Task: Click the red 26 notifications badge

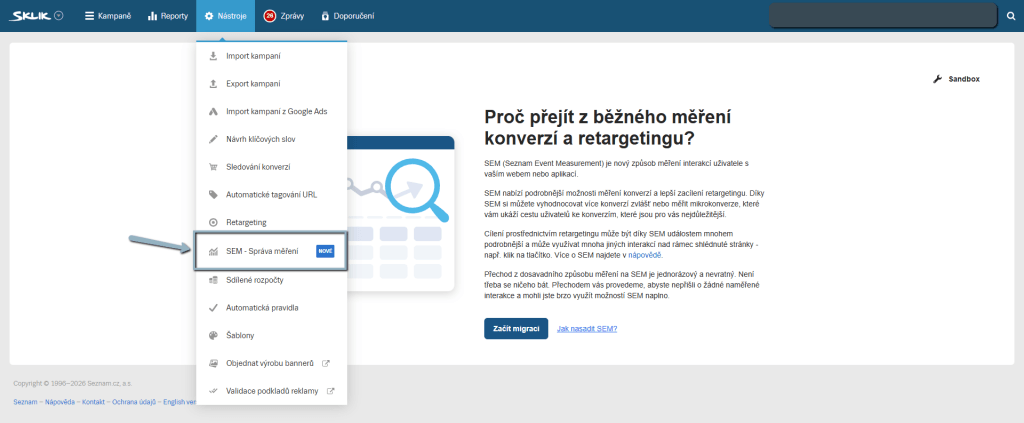Action: point(270,16)
